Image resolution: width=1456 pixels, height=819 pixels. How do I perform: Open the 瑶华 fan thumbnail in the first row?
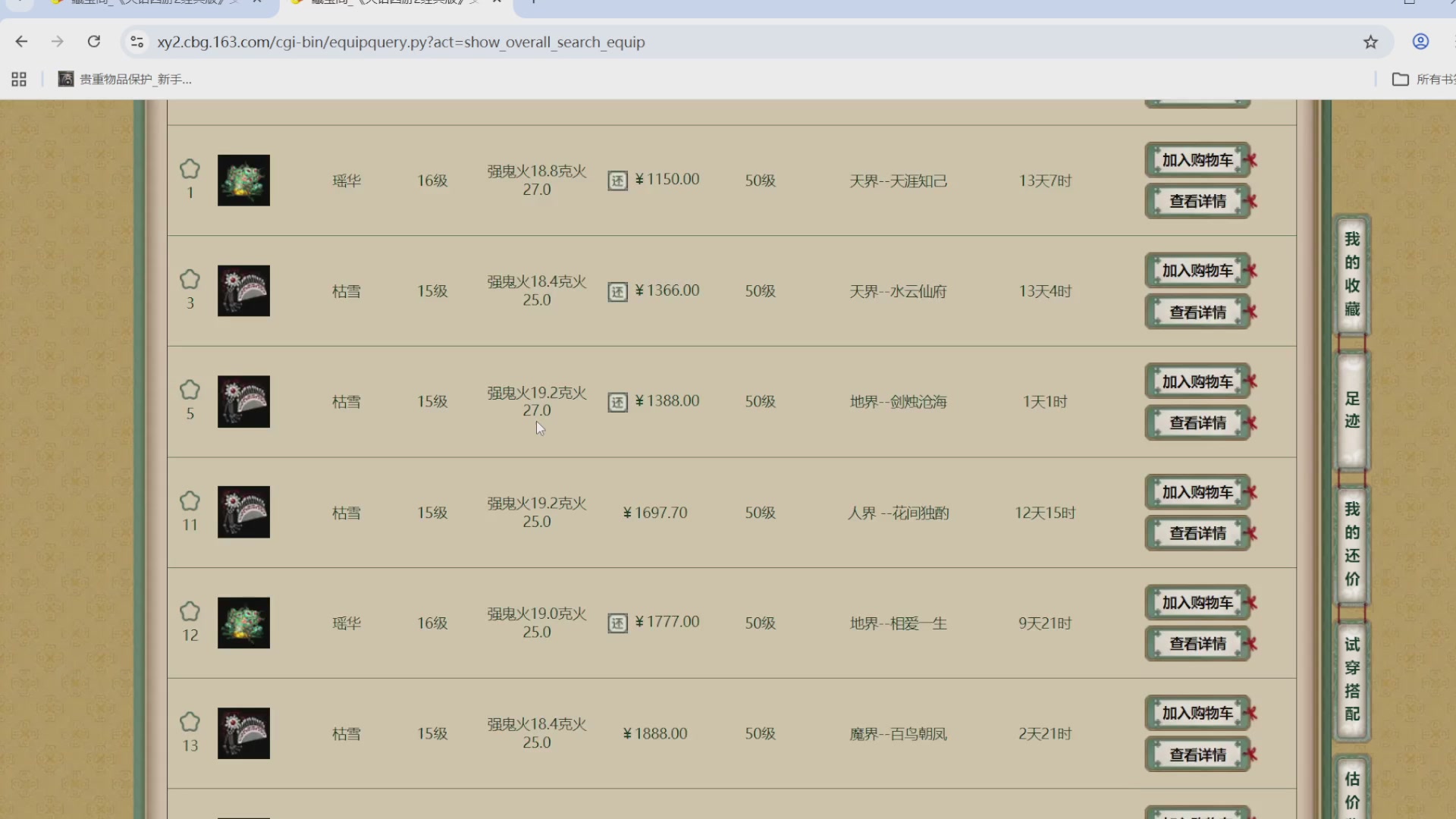coord(243,180)
